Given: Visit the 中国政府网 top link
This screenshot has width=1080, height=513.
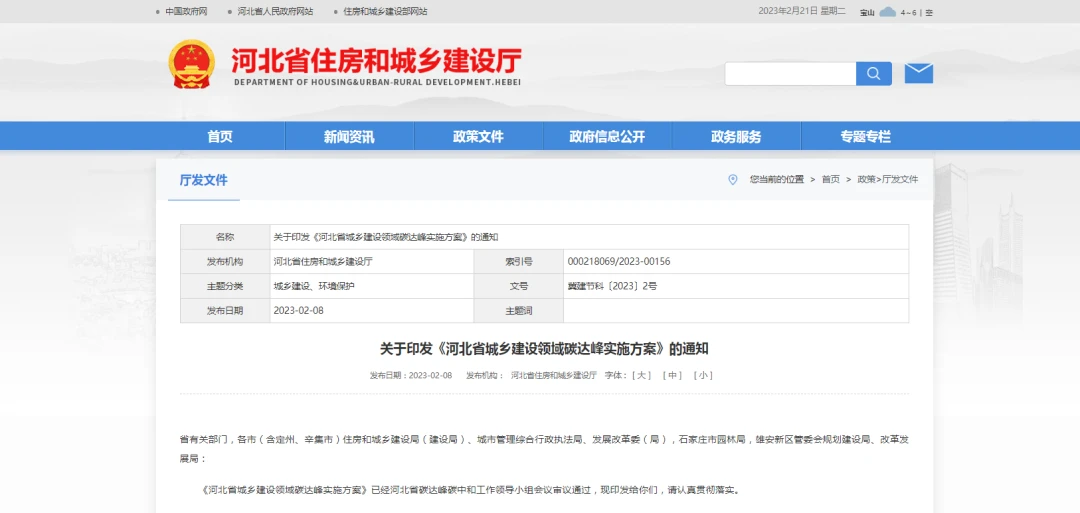Looking at the screenshot, I should coord(186,12).
